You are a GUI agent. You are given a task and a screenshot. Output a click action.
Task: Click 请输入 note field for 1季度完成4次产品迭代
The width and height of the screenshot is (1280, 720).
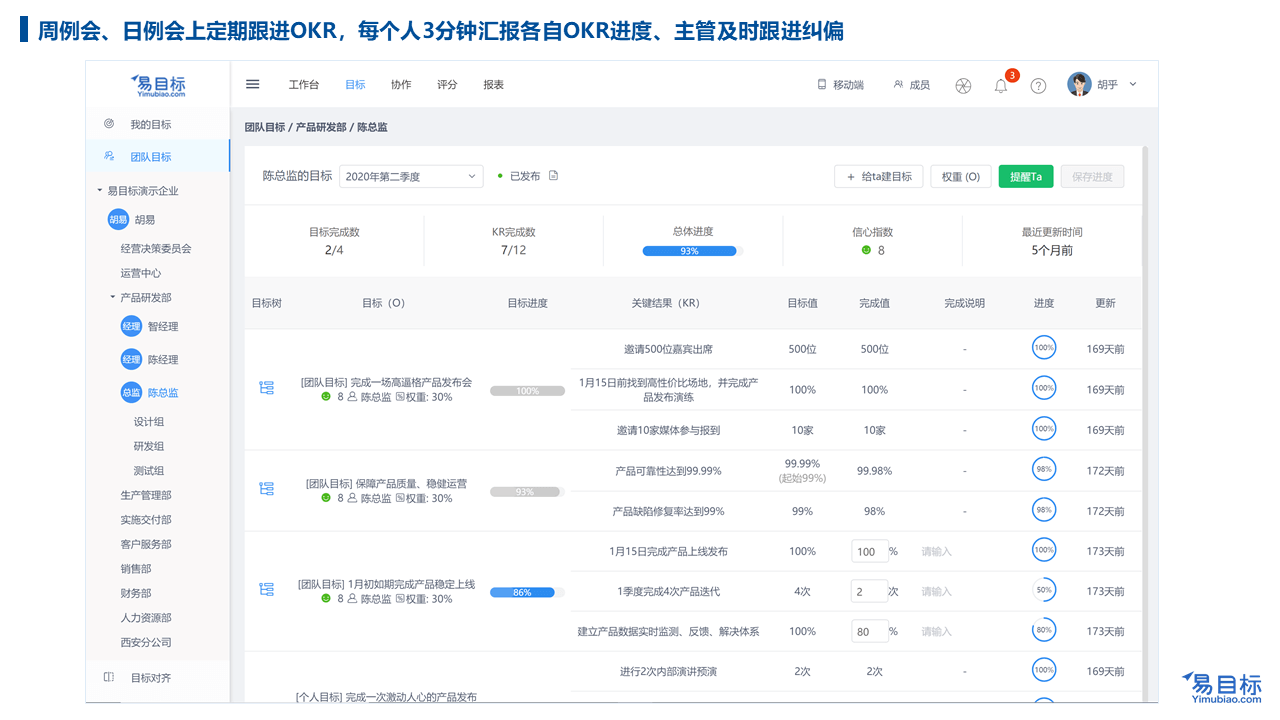point(937,591)
